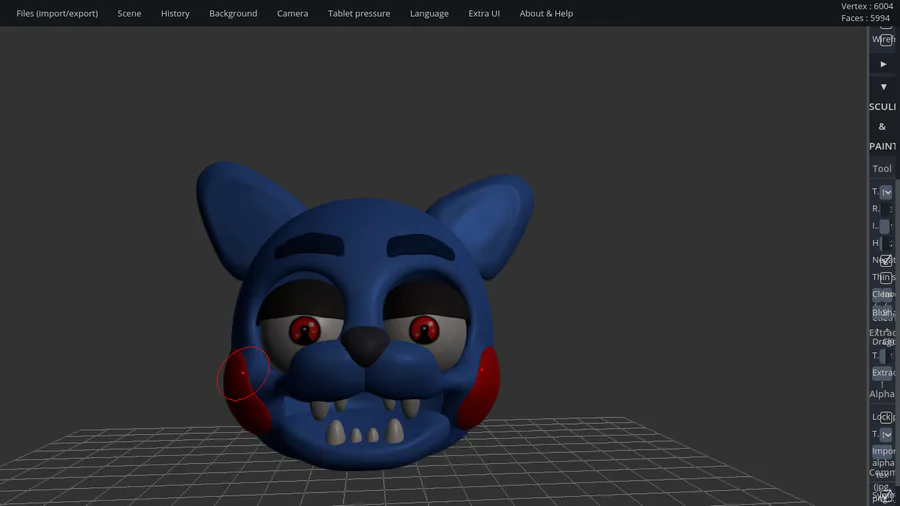
Task: Toggle the Wireframe checkbox
Action: click(x=886, y=40)
